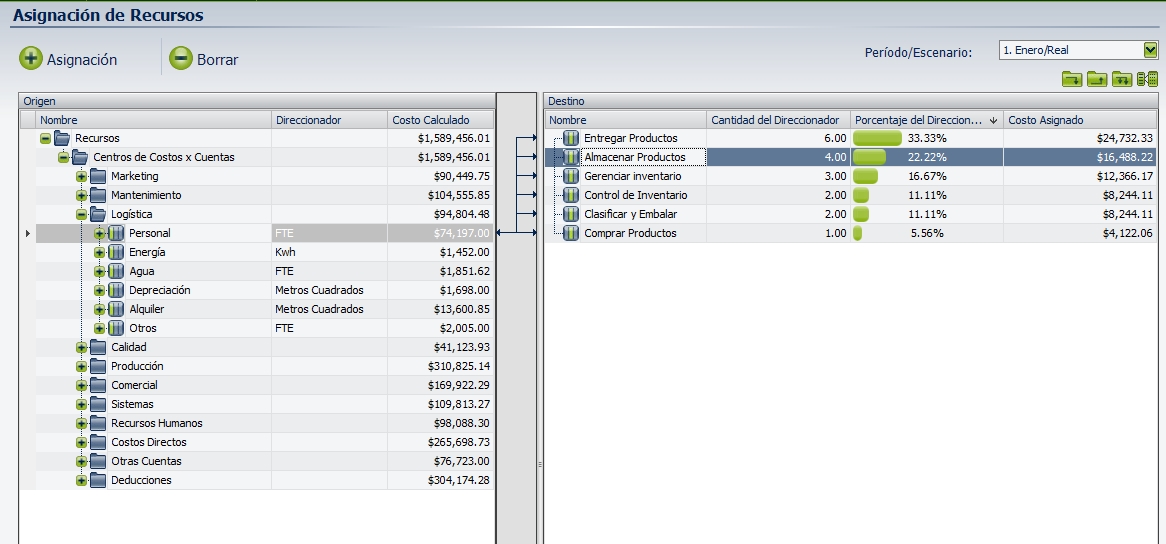Select the Calidad tree row
Viewport: 1166px width, 544px height.
[x=264, y=347]
